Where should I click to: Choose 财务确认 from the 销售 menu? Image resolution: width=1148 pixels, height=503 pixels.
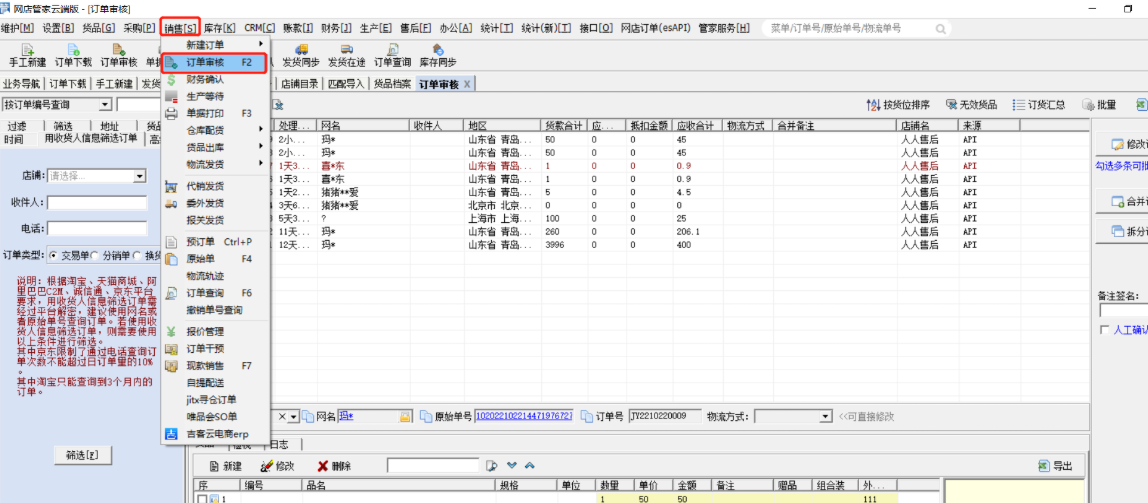coord(205,79)
